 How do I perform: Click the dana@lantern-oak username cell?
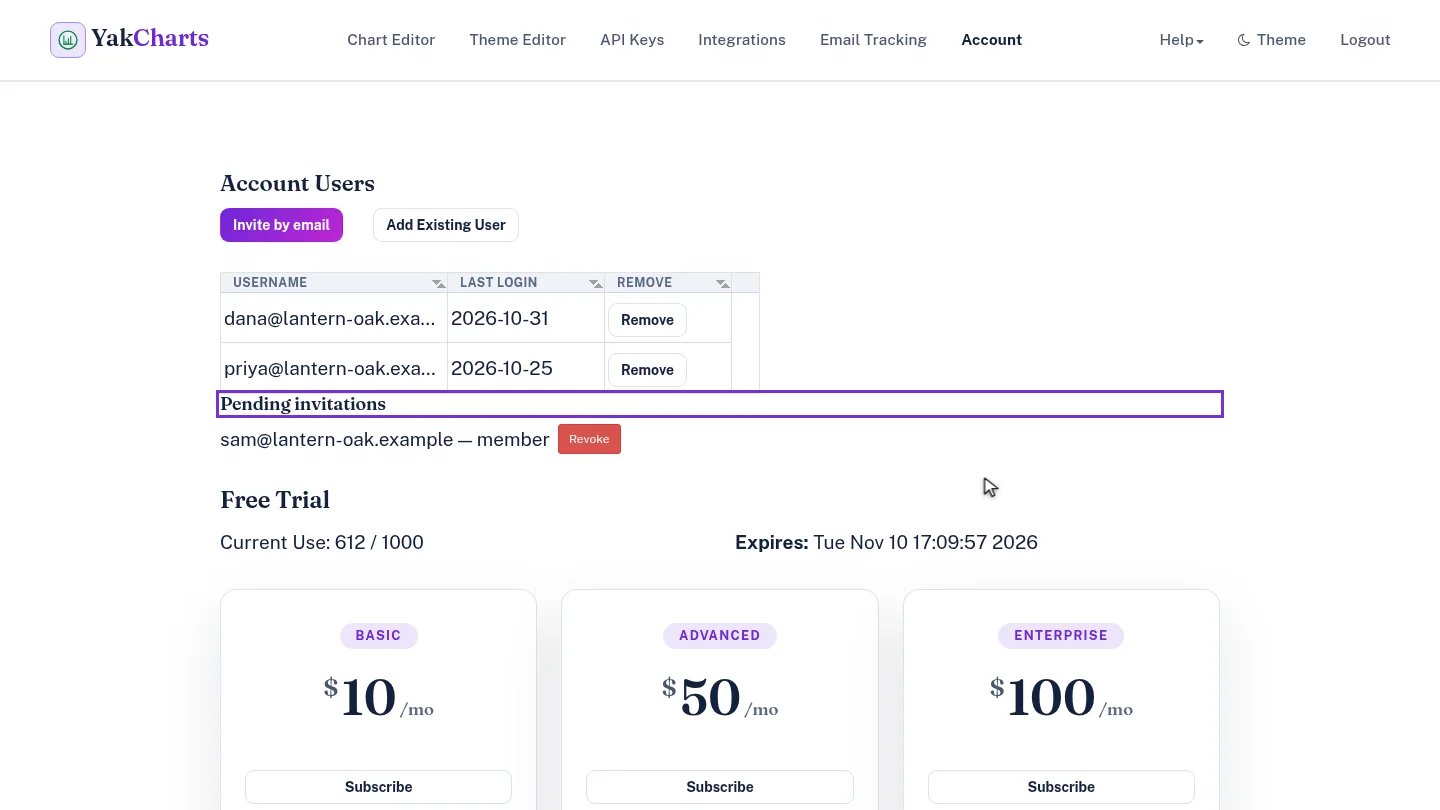click(333, 318)
